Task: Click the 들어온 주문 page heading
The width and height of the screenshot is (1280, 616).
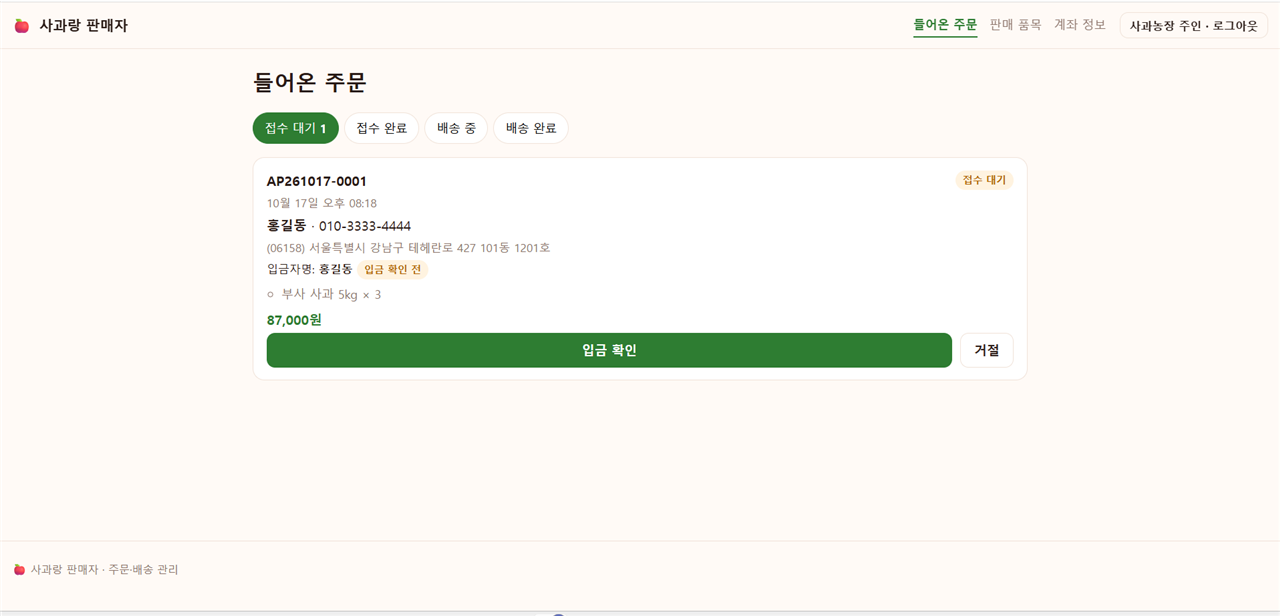Action: pos(310,82)
